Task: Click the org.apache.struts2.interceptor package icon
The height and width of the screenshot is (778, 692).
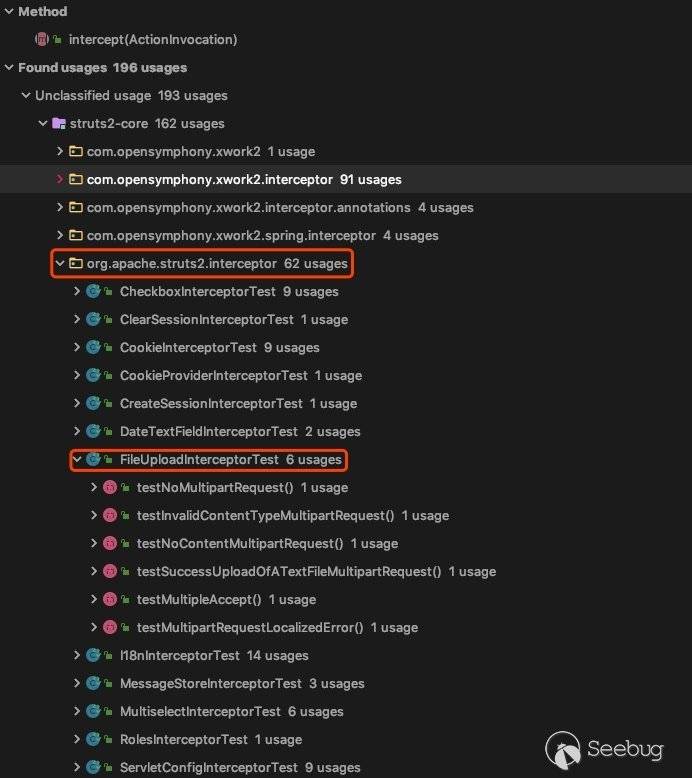Action: pos(76,264)
